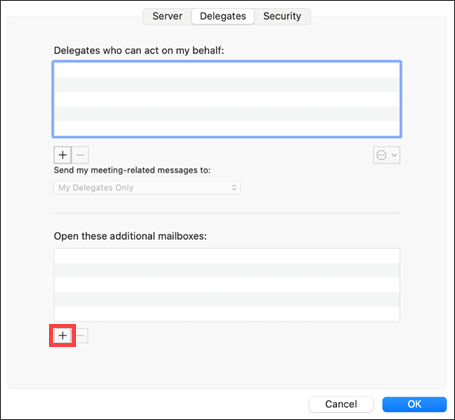The width and height of the screenshot is (455, 420).
Task: Select first row in delegates list
Action: (x=227, y=70)
